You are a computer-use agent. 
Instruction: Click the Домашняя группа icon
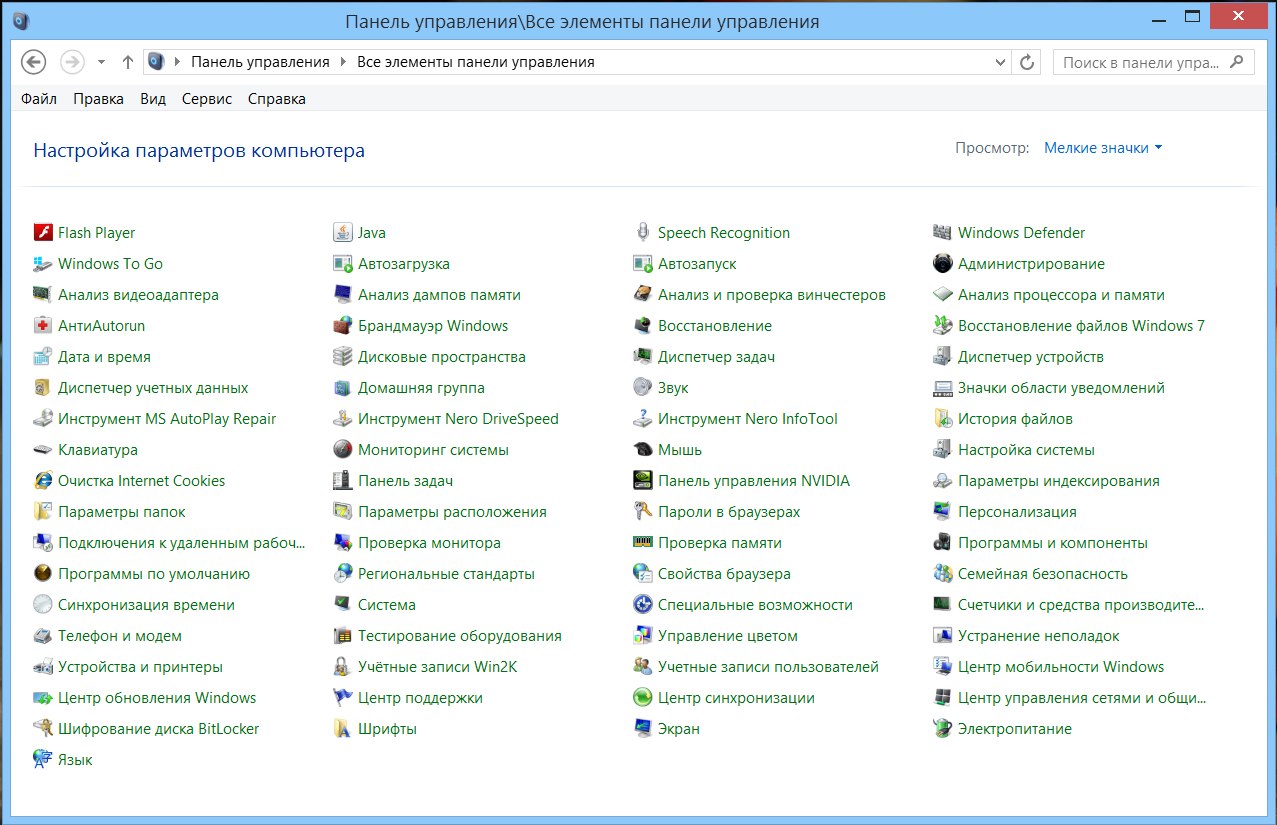click(343, 388)
